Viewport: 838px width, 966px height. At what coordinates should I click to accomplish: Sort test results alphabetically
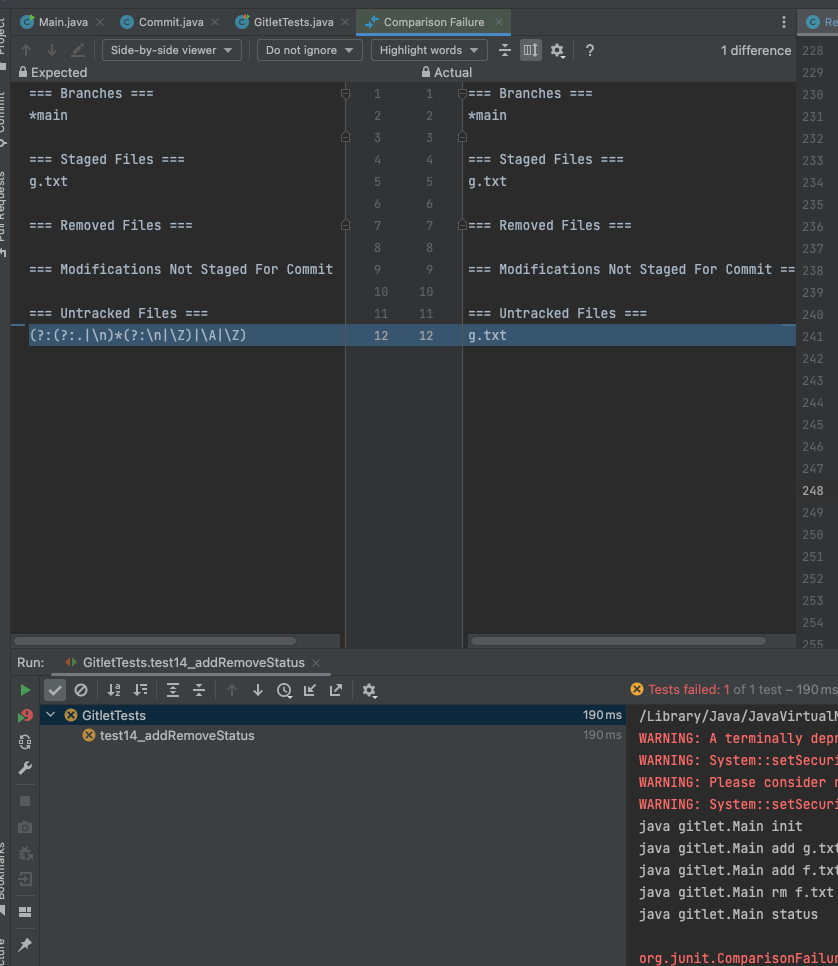[114, 690]
